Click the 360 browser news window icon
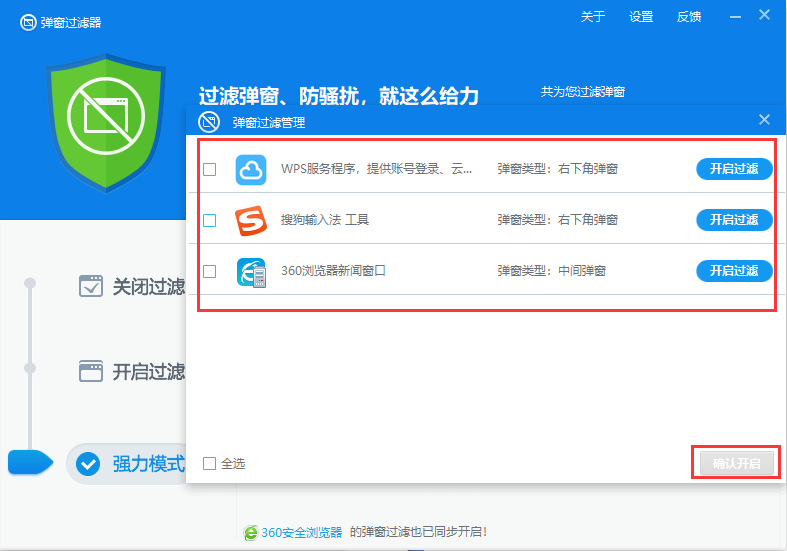The width and height of the screenshot is (787, 551). (x=251, y=271)
